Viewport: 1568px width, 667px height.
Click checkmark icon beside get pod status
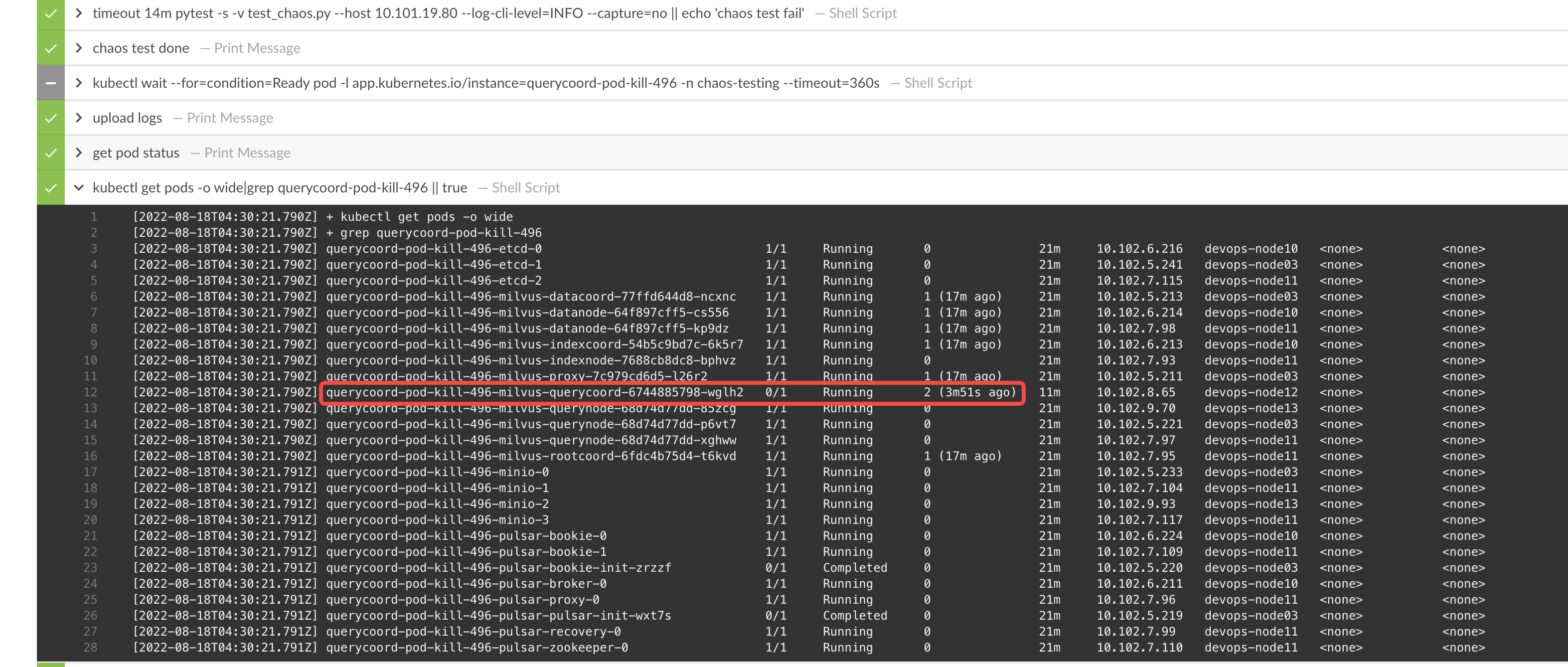(x=50, y=153)
